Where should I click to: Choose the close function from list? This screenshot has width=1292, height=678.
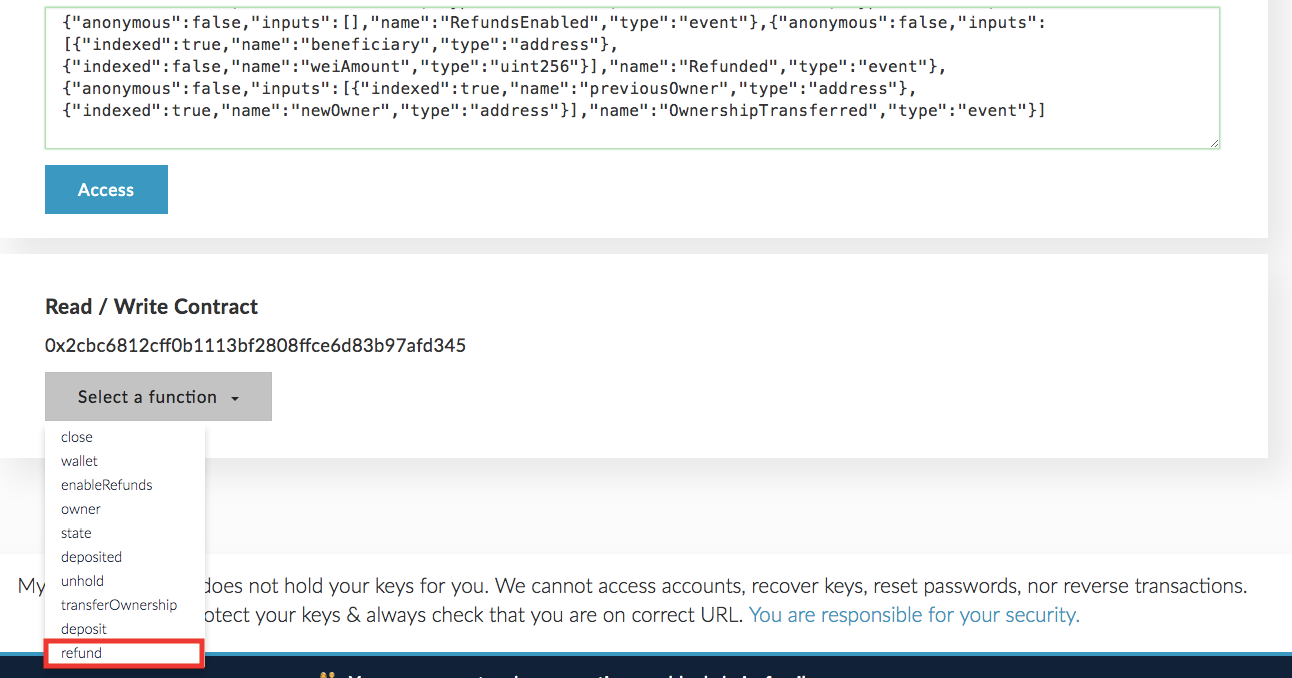(77, 437)
